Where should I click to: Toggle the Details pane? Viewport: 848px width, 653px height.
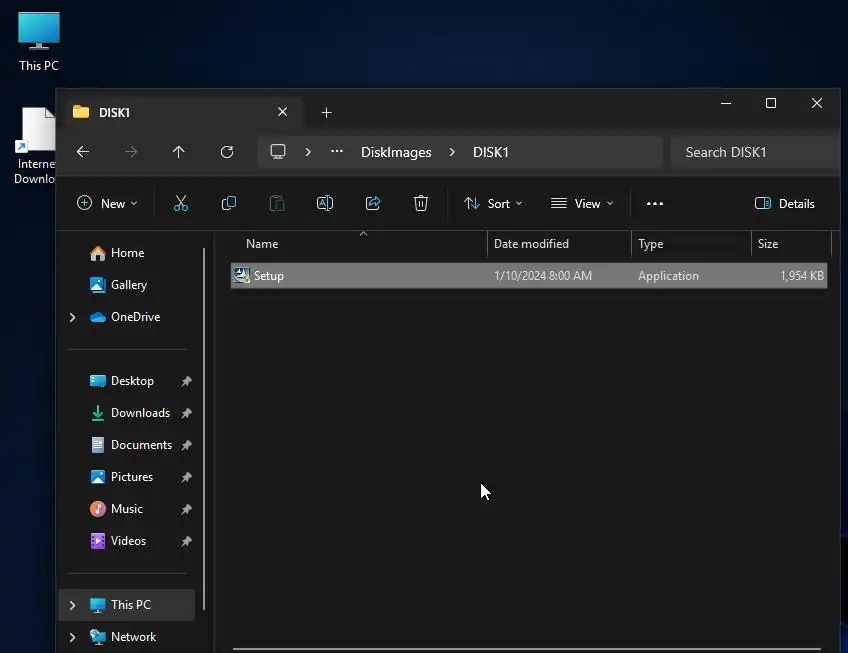[785, 203]
